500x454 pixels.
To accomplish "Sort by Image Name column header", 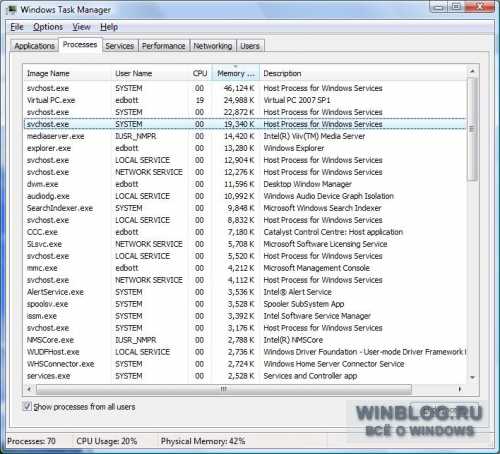I will 68,73.
